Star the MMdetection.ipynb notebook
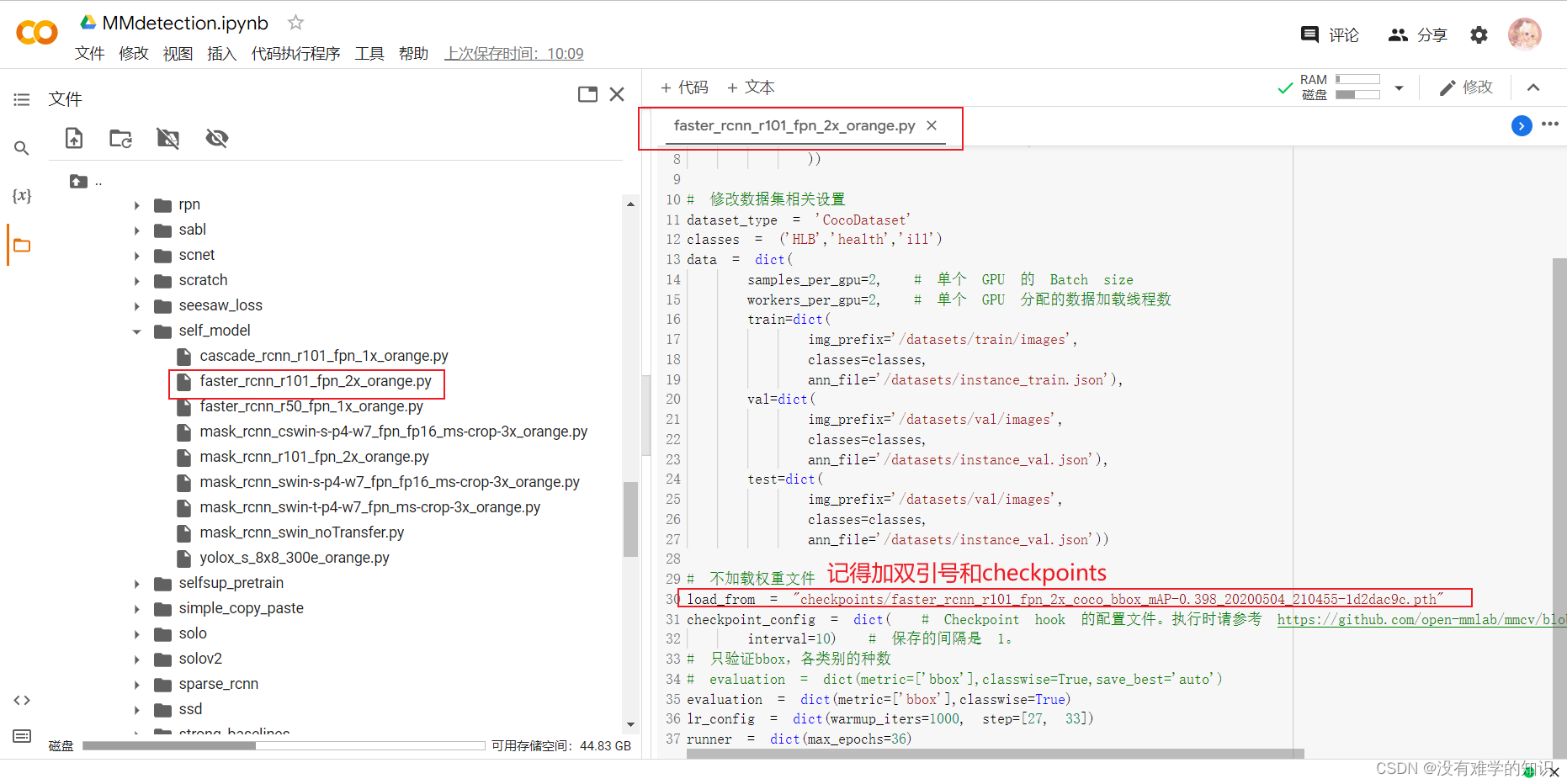1567x784 pixels. [295, 23]
